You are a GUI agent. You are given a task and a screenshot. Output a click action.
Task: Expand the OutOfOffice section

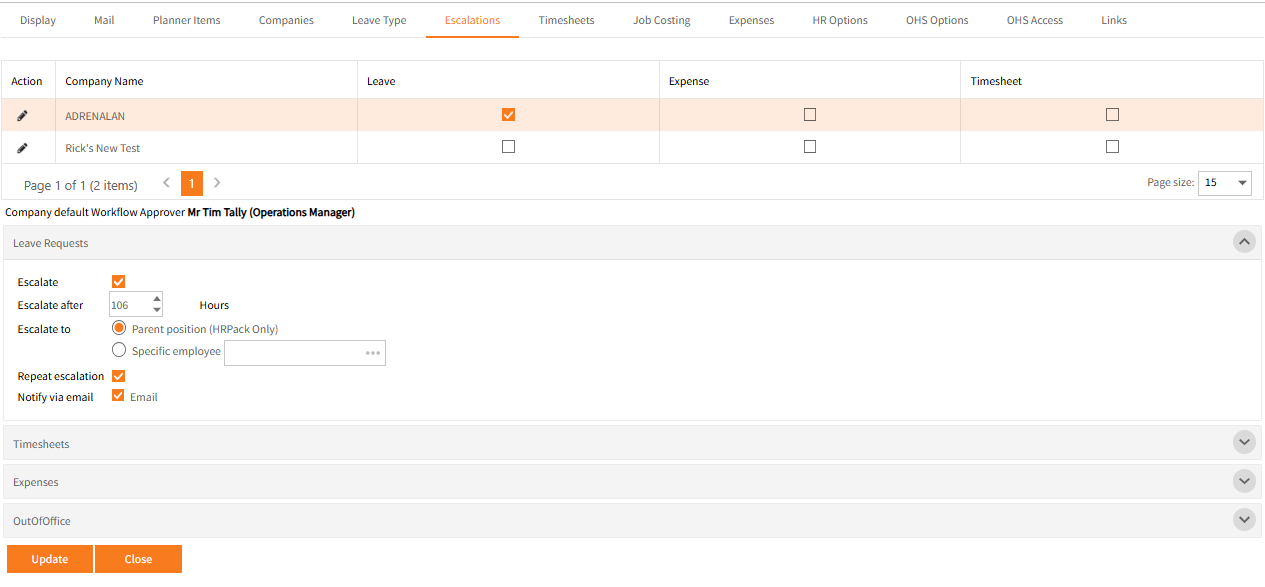coord(1244,520)
